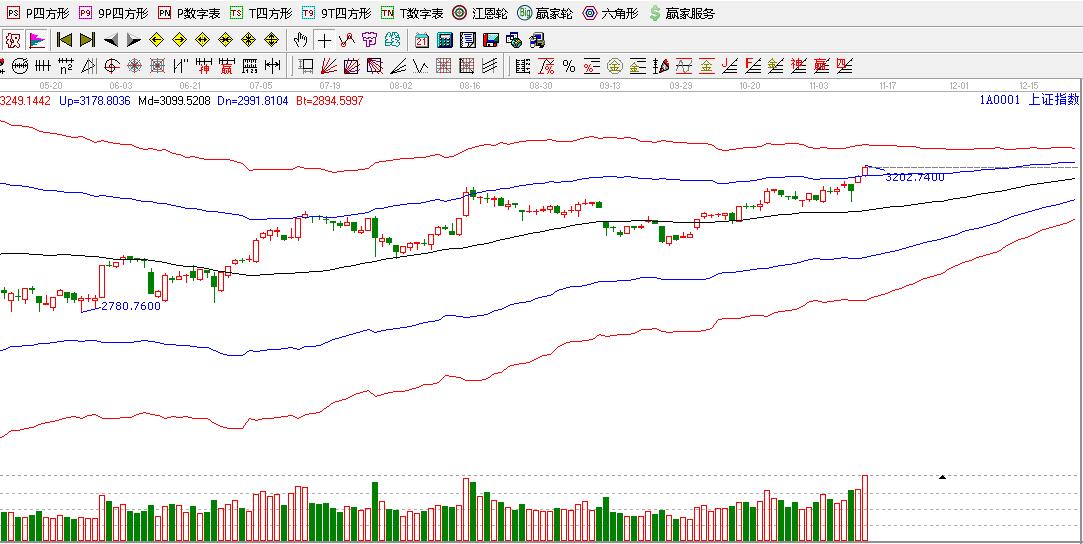
Task: Open 江恩轮 Gann wheel
Action: coord(480,13)
